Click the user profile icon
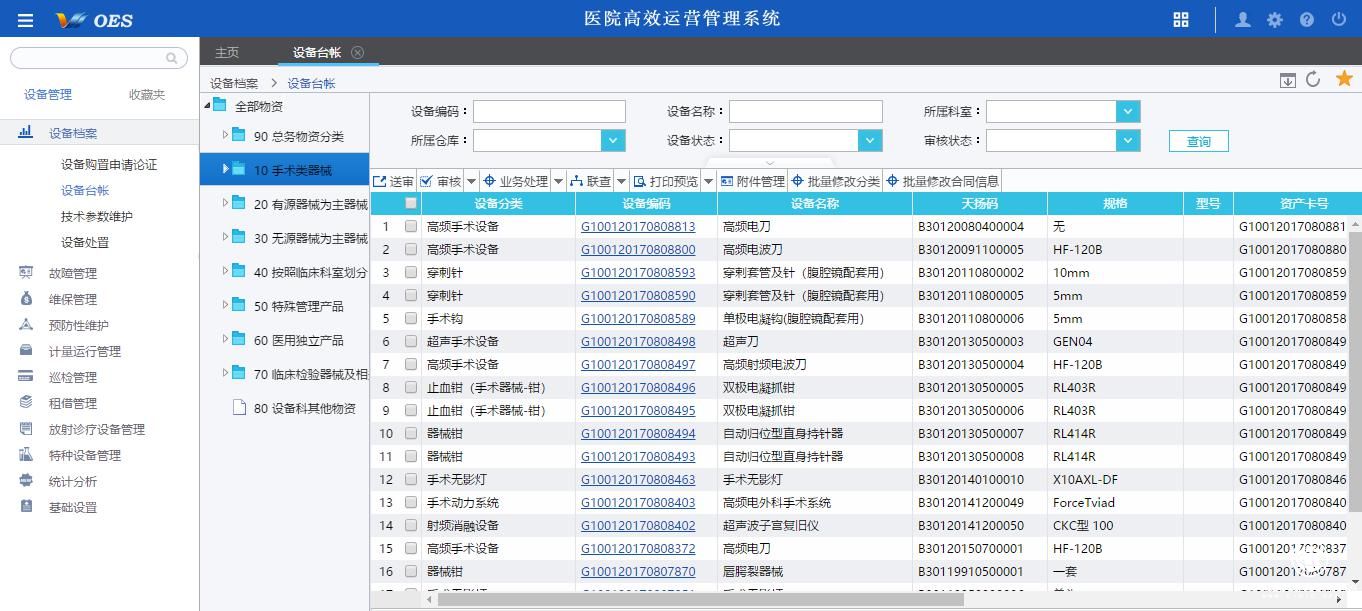 coord(1242,19)
